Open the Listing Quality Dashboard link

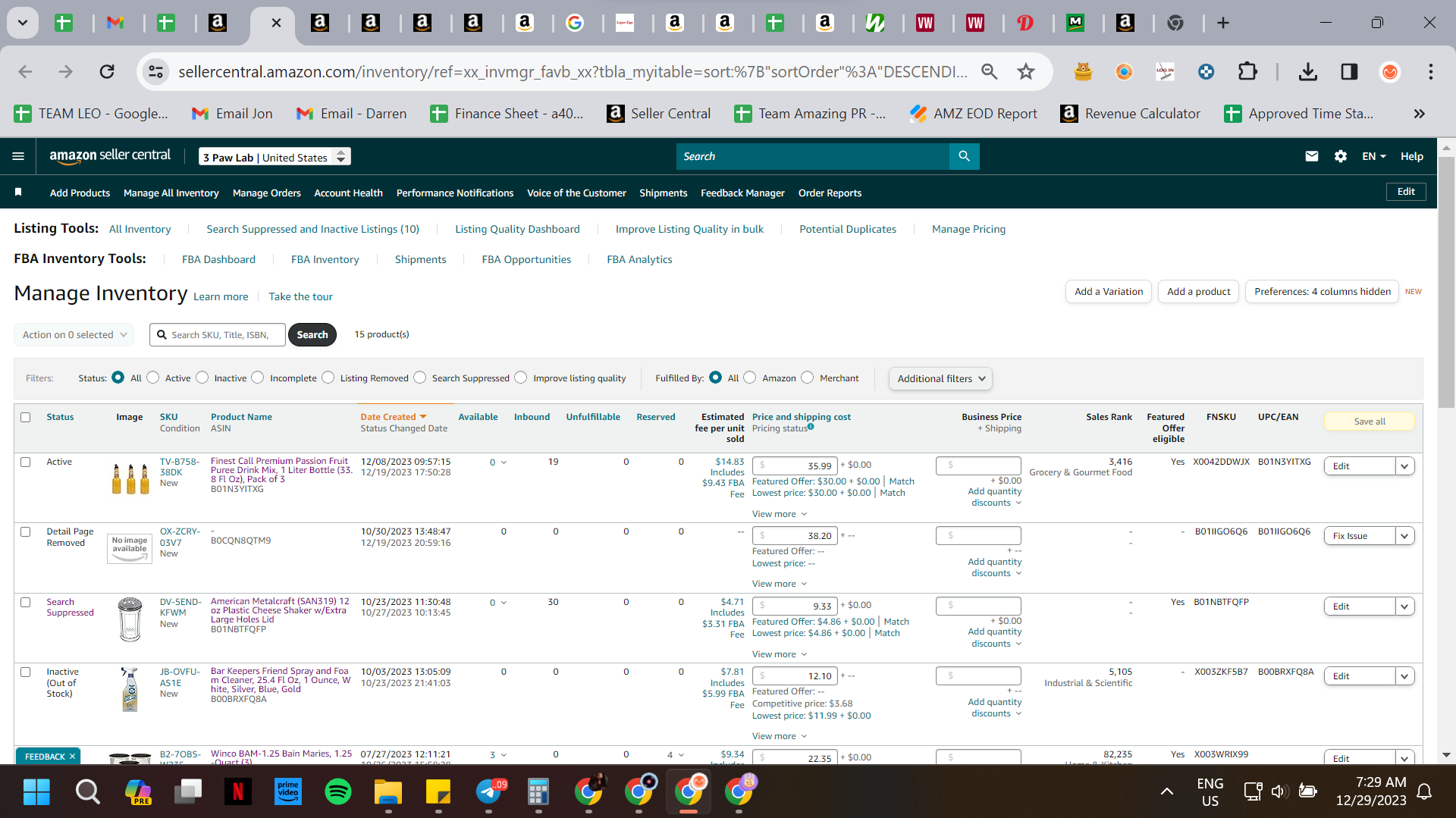pyautogui.click(x=517, y=229)
